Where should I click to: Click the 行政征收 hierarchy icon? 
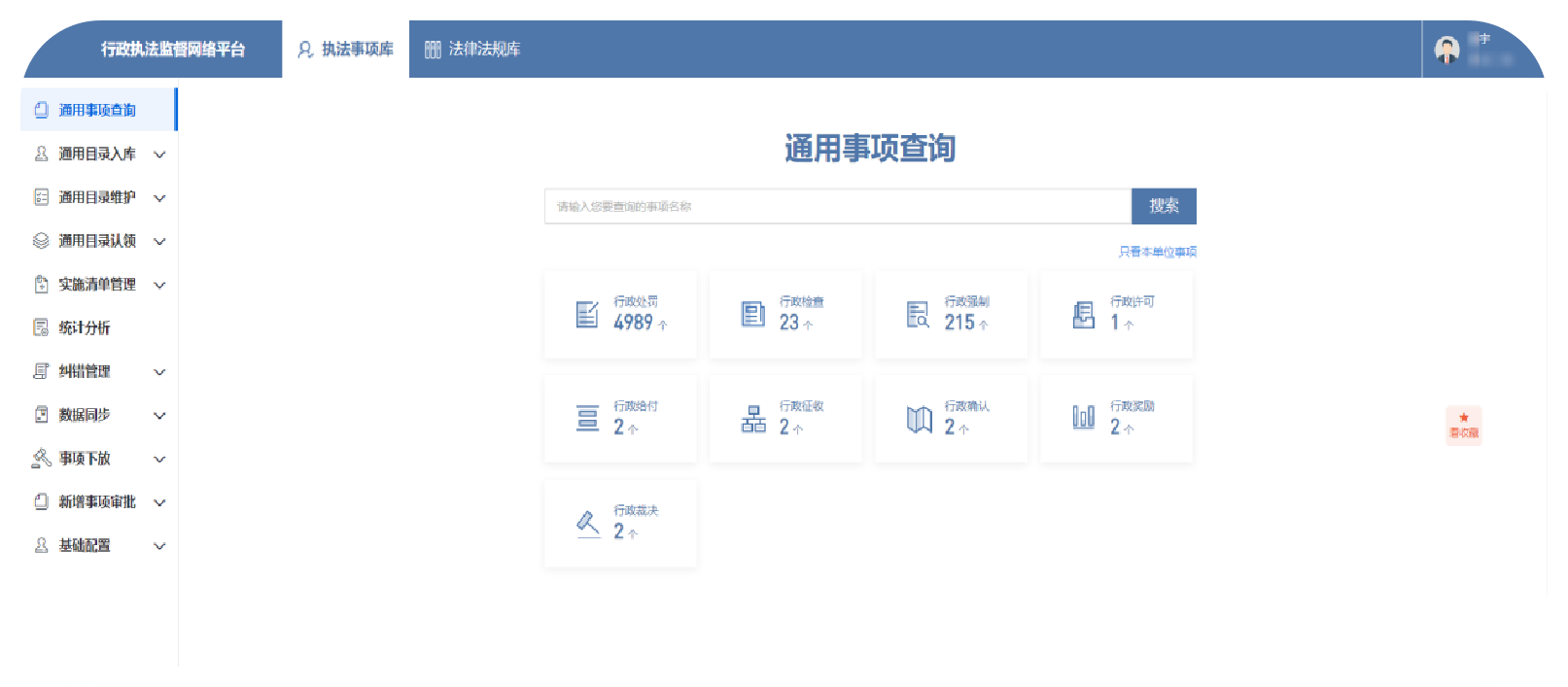pyautogui.click(x=753, y=419)
